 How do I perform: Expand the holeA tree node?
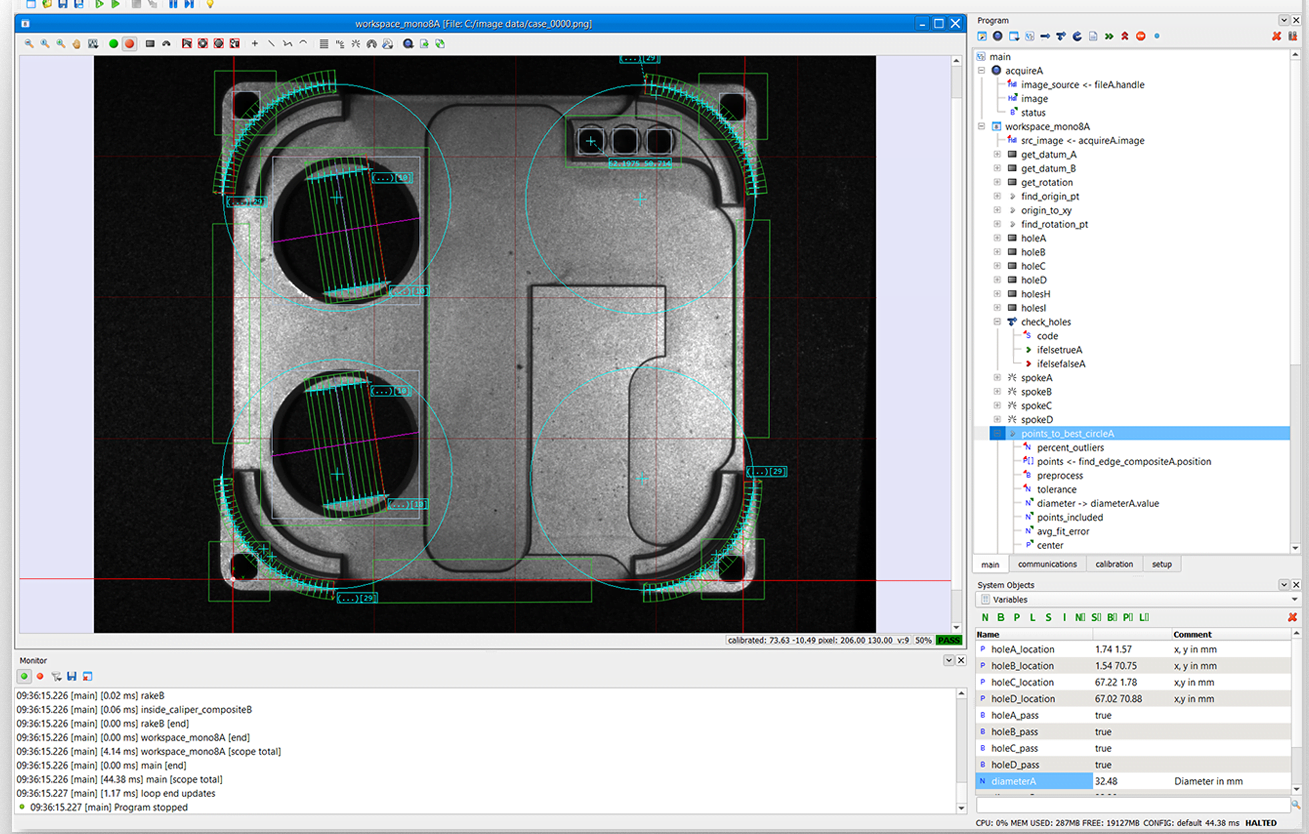click(997, 239)
